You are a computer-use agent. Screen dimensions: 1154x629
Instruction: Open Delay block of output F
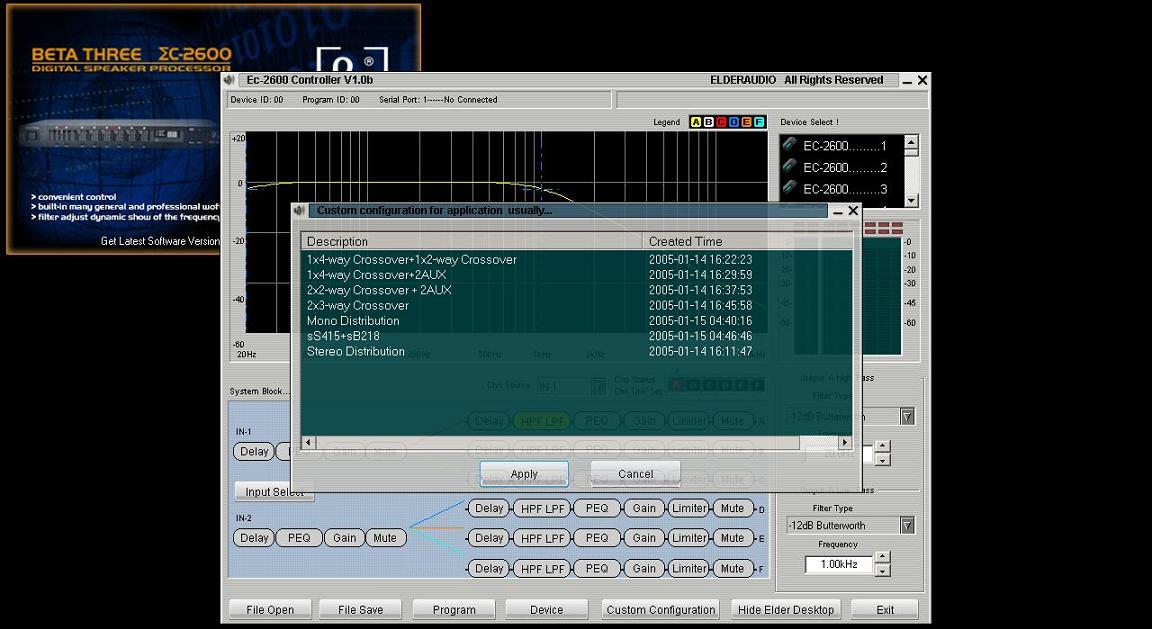489,569
